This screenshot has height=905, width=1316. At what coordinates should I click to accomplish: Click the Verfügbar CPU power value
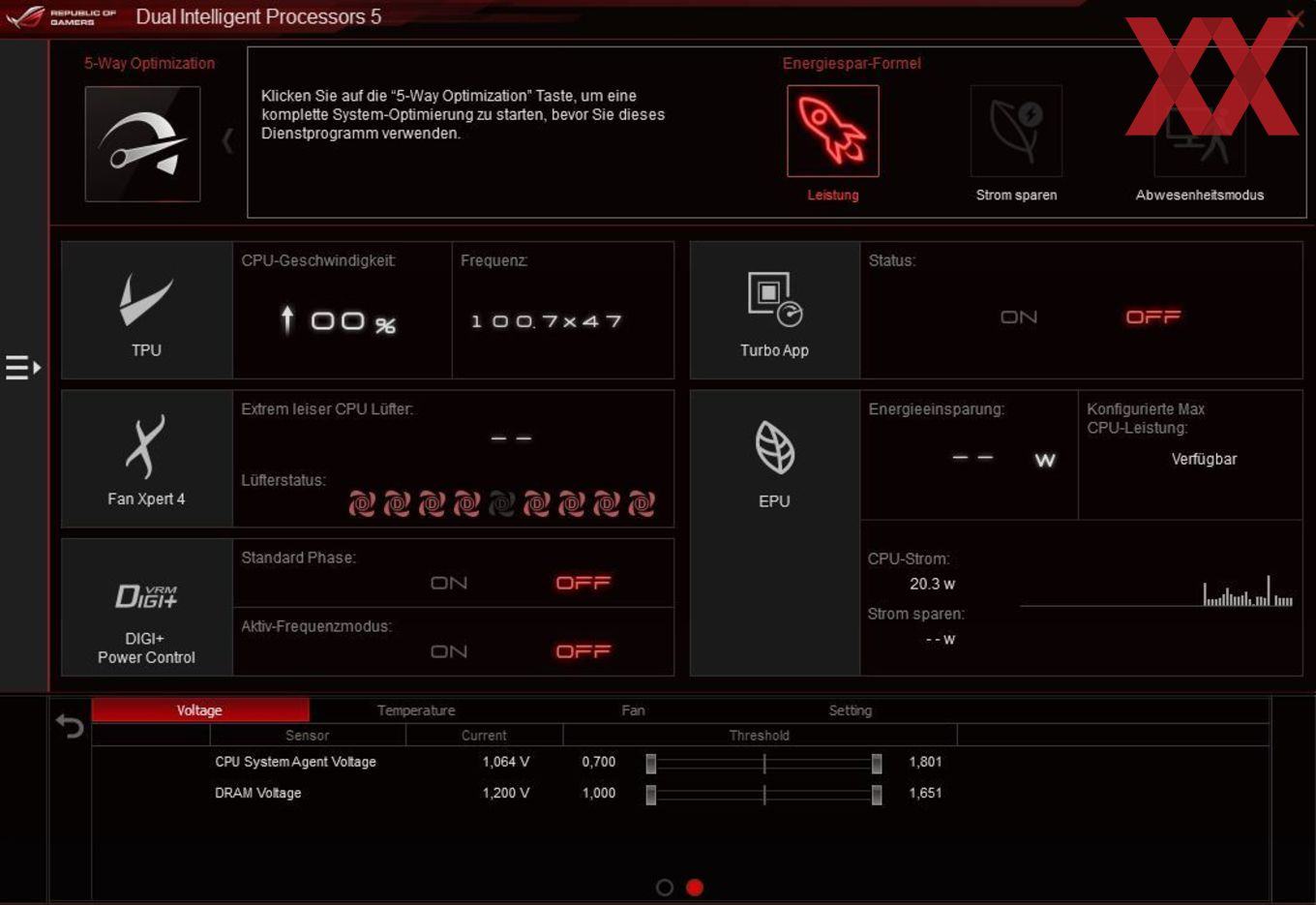(x=1204, y=459)
